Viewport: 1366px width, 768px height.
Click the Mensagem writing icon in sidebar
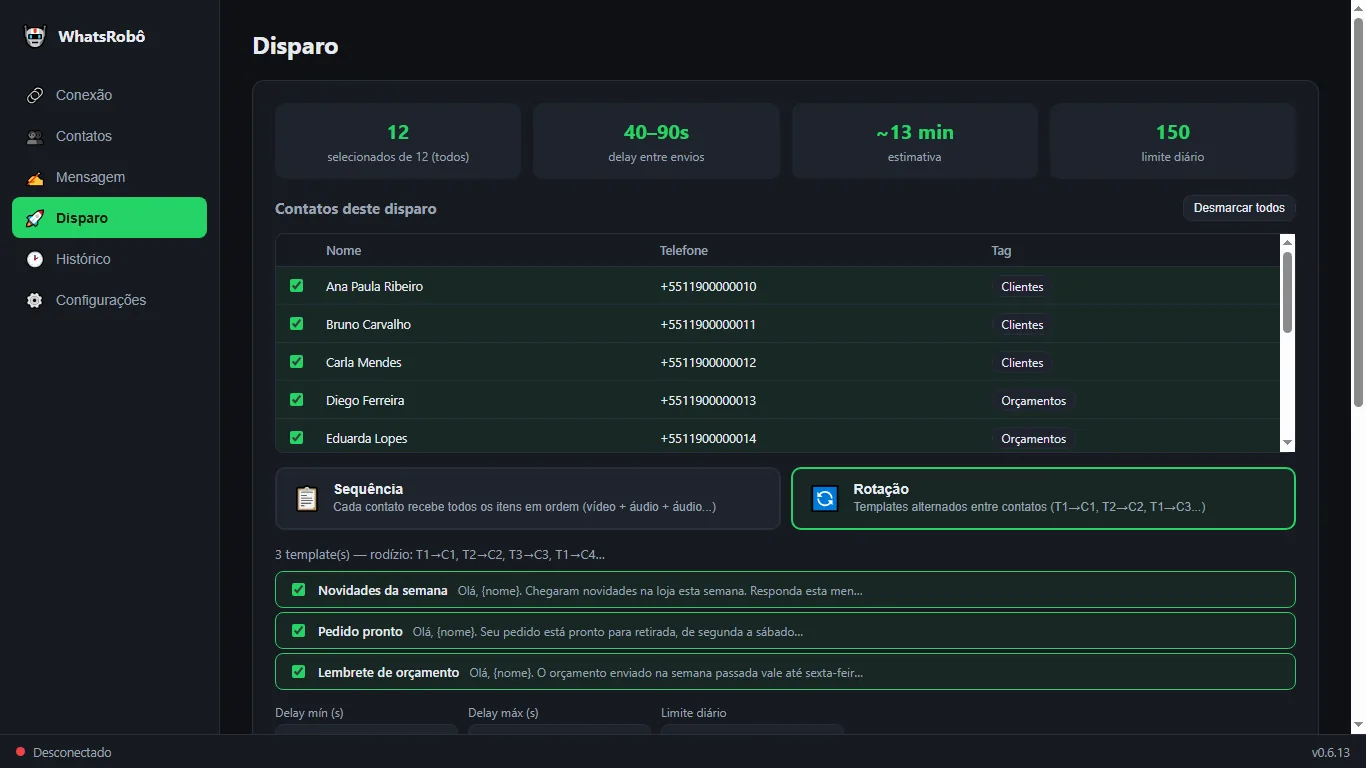(x=35, y=178)
